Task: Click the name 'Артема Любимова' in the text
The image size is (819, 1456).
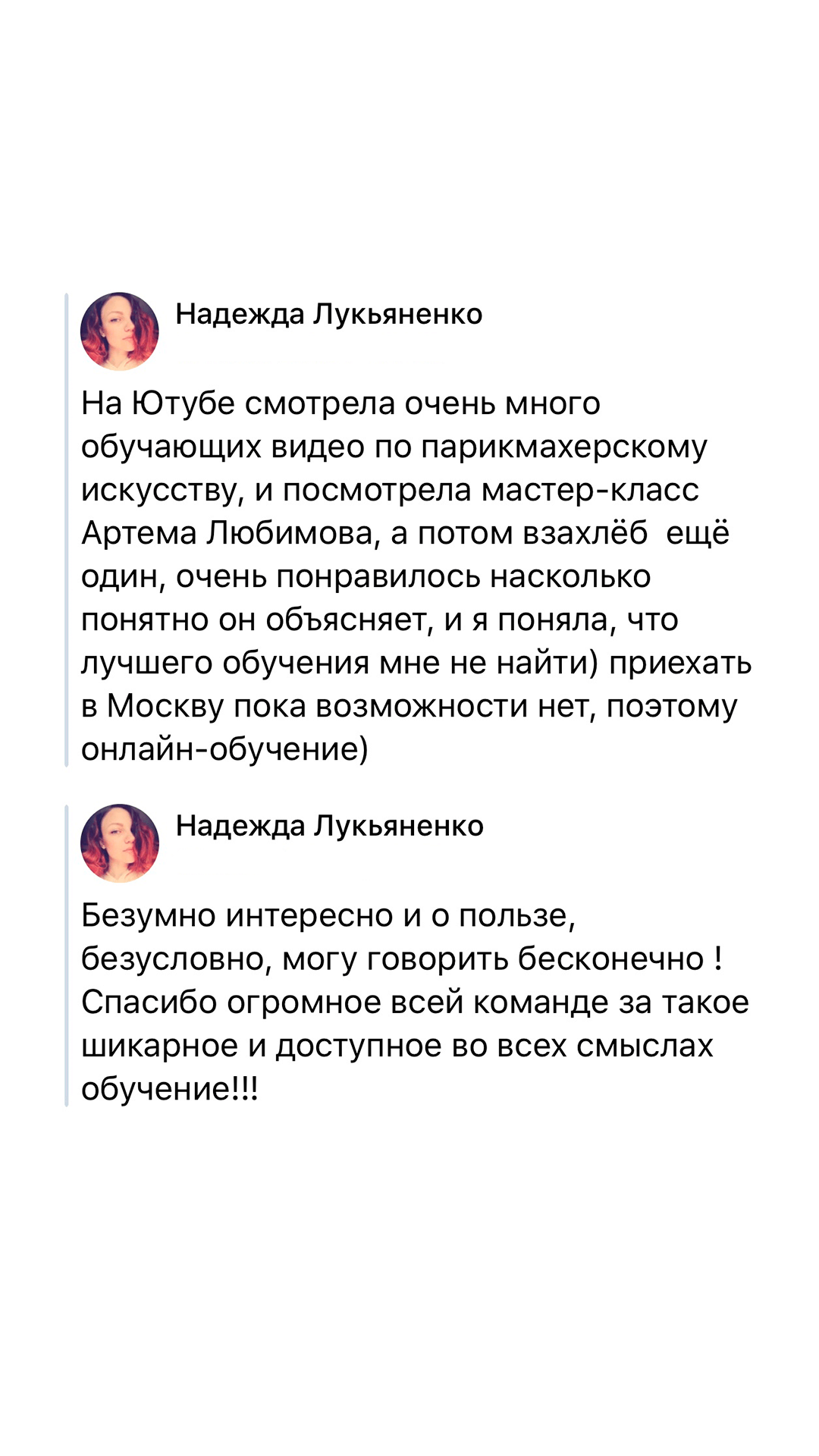Action: tap(227, 533)
